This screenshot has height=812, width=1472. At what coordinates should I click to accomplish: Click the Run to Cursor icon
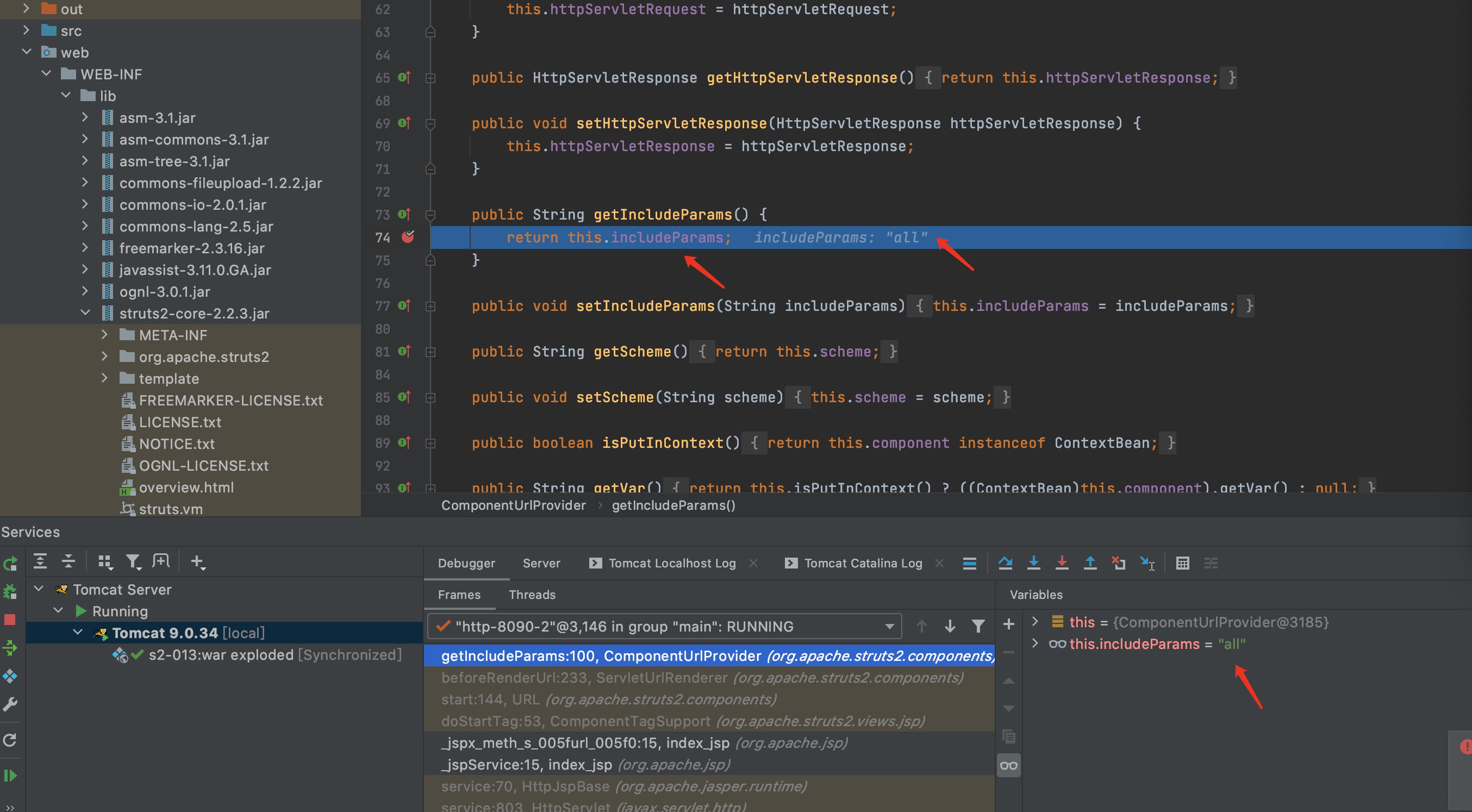point(1147,563)
